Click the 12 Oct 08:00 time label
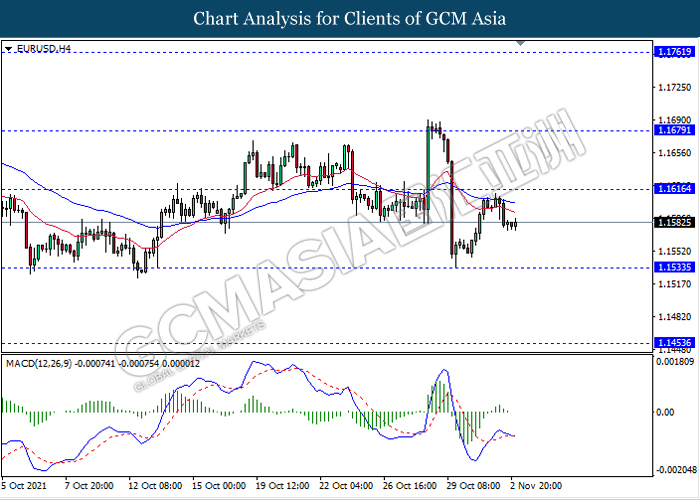The image size is (700, 500). 154,486
